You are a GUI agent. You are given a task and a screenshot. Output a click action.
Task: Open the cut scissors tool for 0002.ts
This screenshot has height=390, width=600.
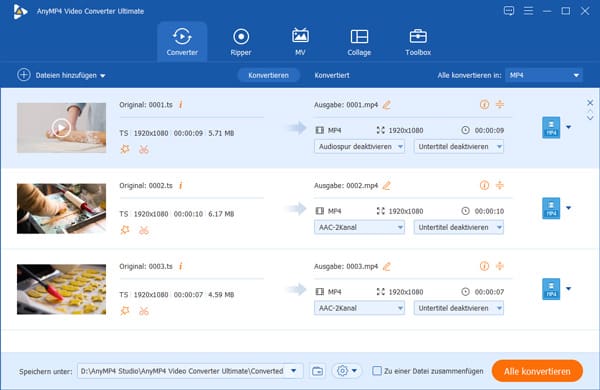coord(144,230)
